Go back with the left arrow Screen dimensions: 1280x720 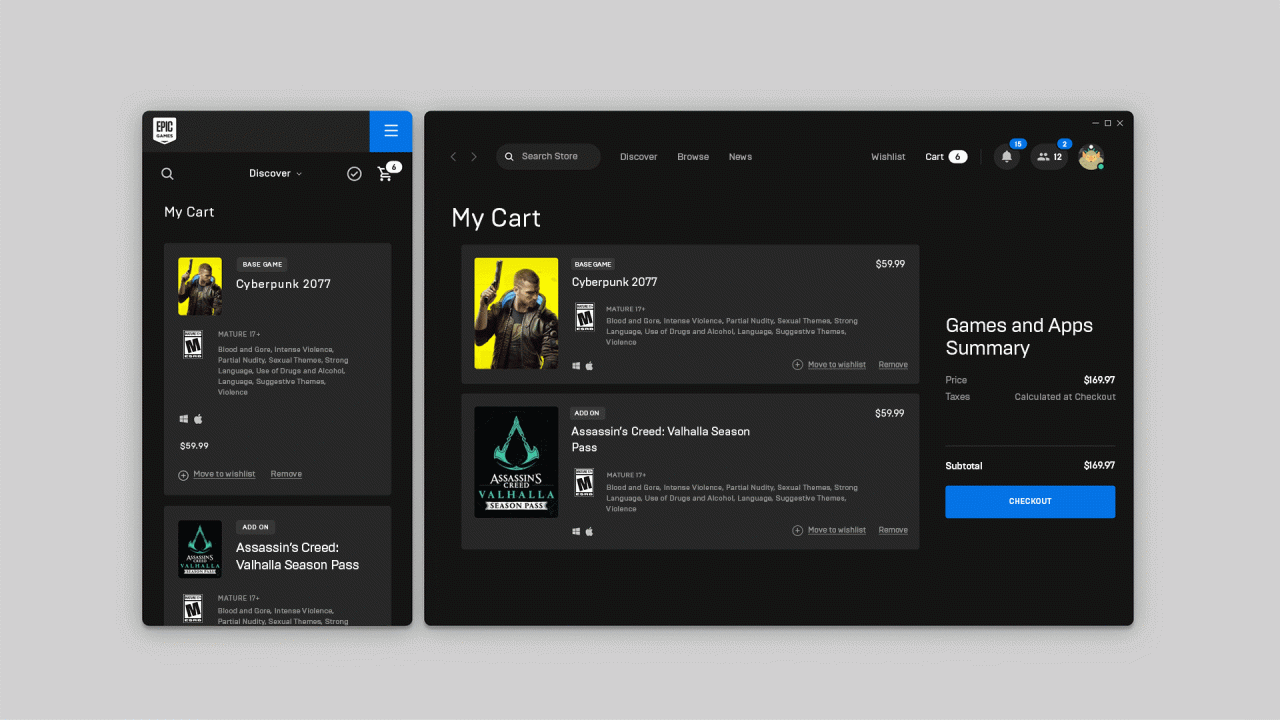tap(453, 157)
